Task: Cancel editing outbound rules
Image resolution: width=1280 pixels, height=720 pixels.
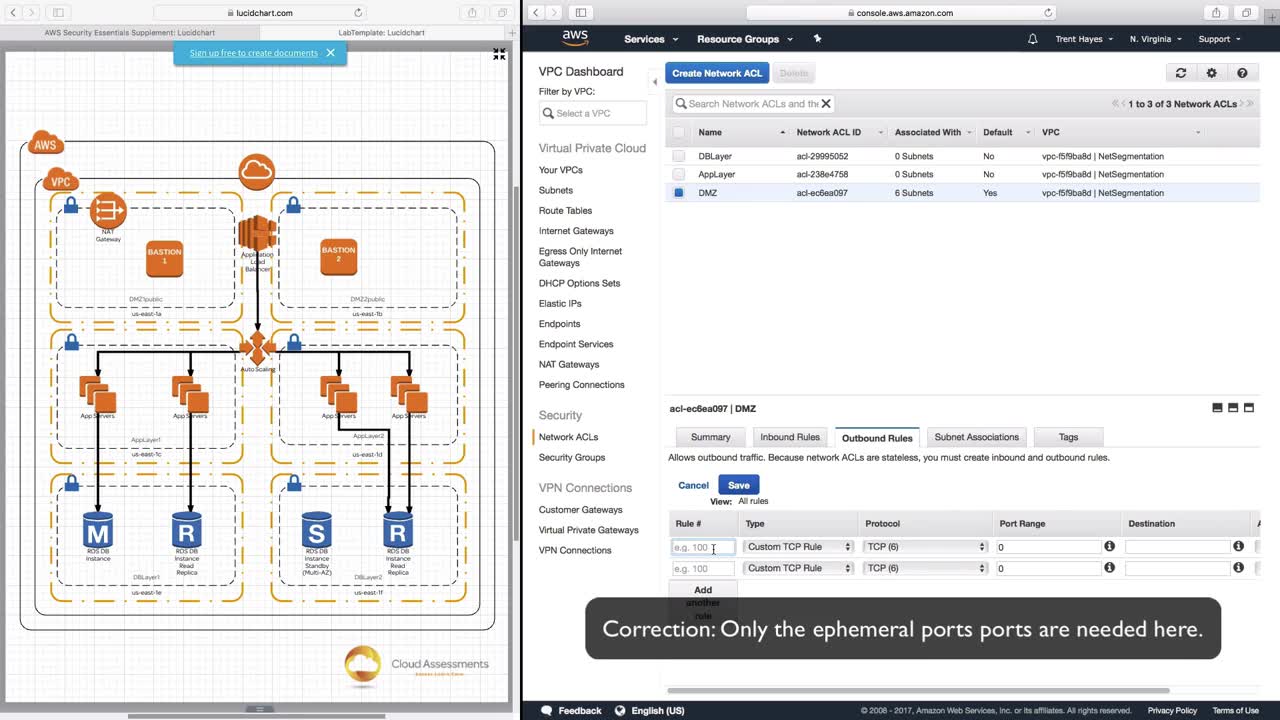Action: (x=693, y=485)
